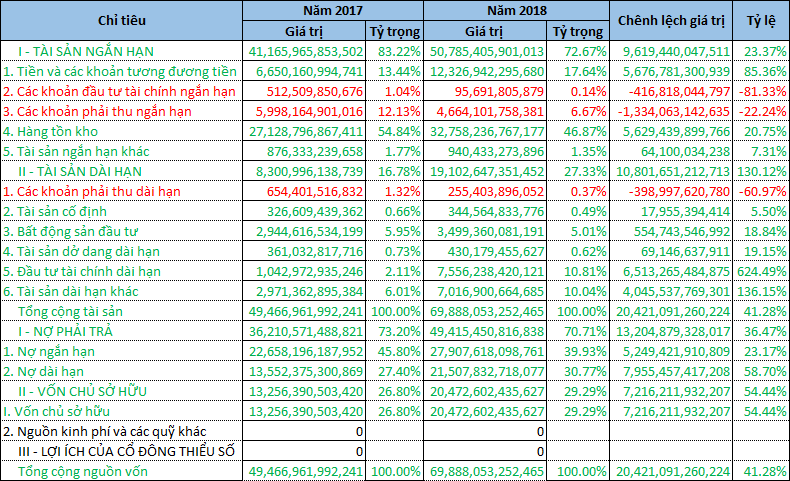Click 'Tài sản dài hạn khác' row label
This screenshot has width=790, height=481.
(x=71, y=292)
